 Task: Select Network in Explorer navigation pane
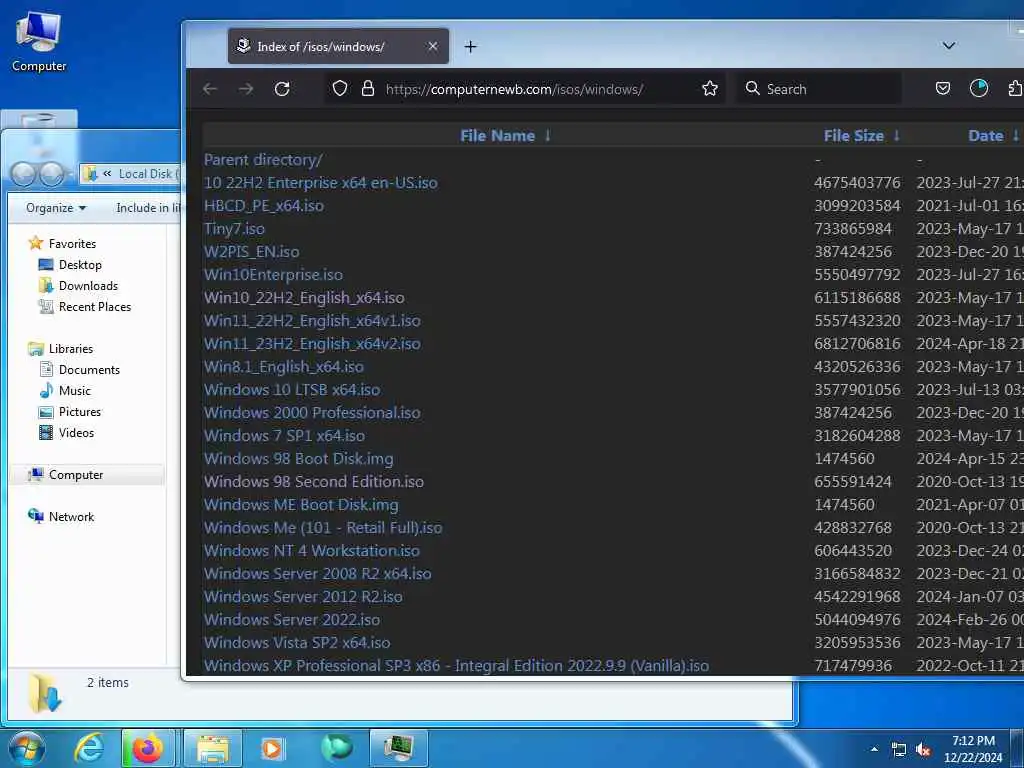[x=61, y=517]
